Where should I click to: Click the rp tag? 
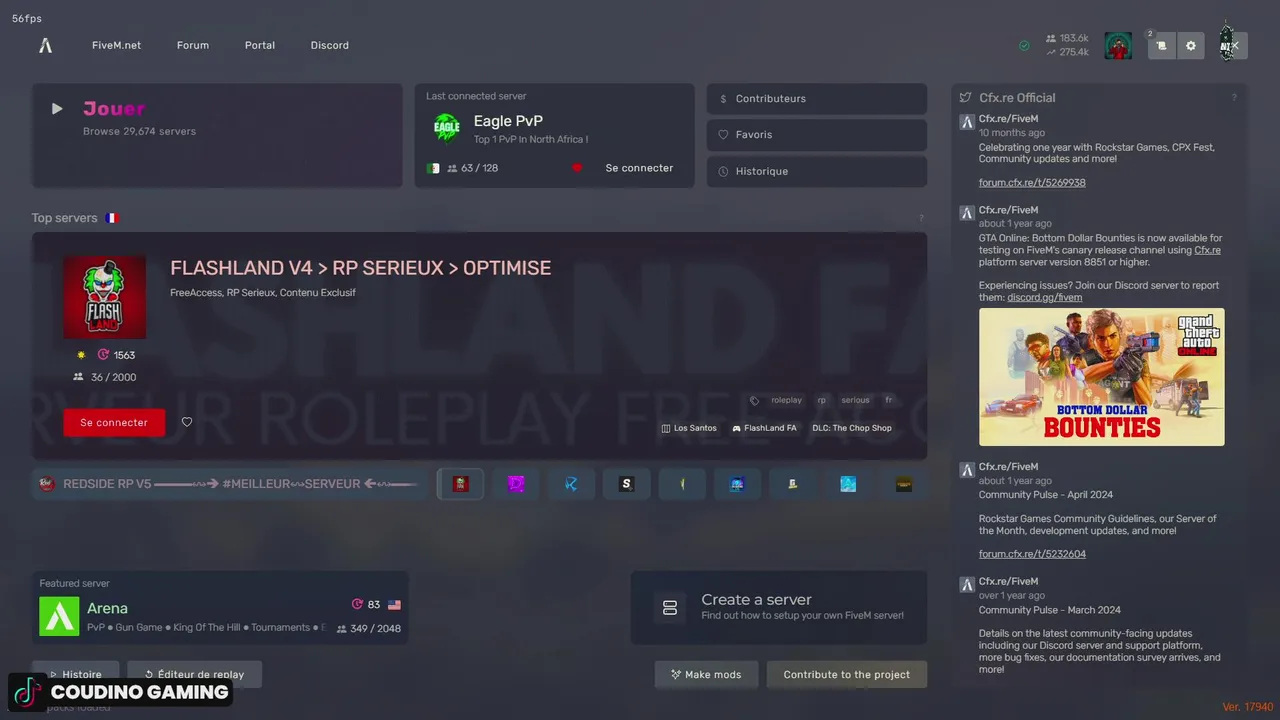[822, 400]
